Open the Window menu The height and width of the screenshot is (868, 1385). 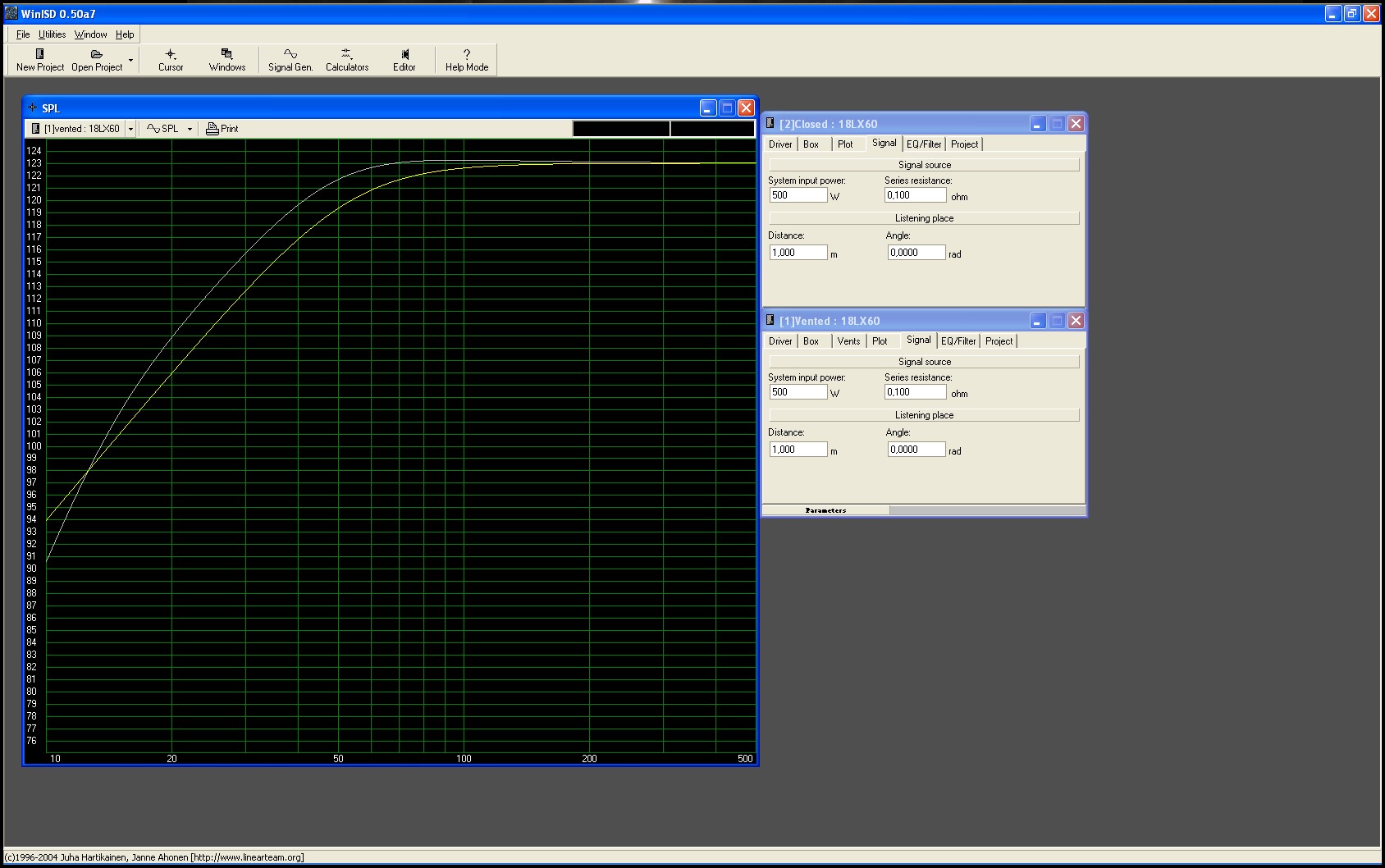pyautogui.click(x=91, y=34)
